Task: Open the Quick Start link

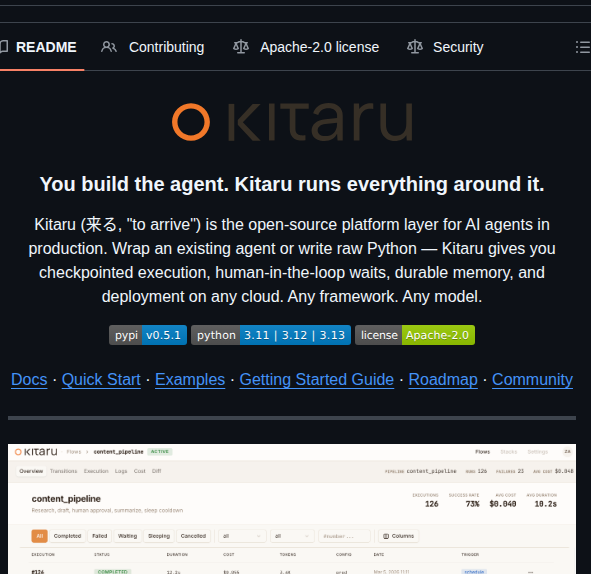Action: 101,380
